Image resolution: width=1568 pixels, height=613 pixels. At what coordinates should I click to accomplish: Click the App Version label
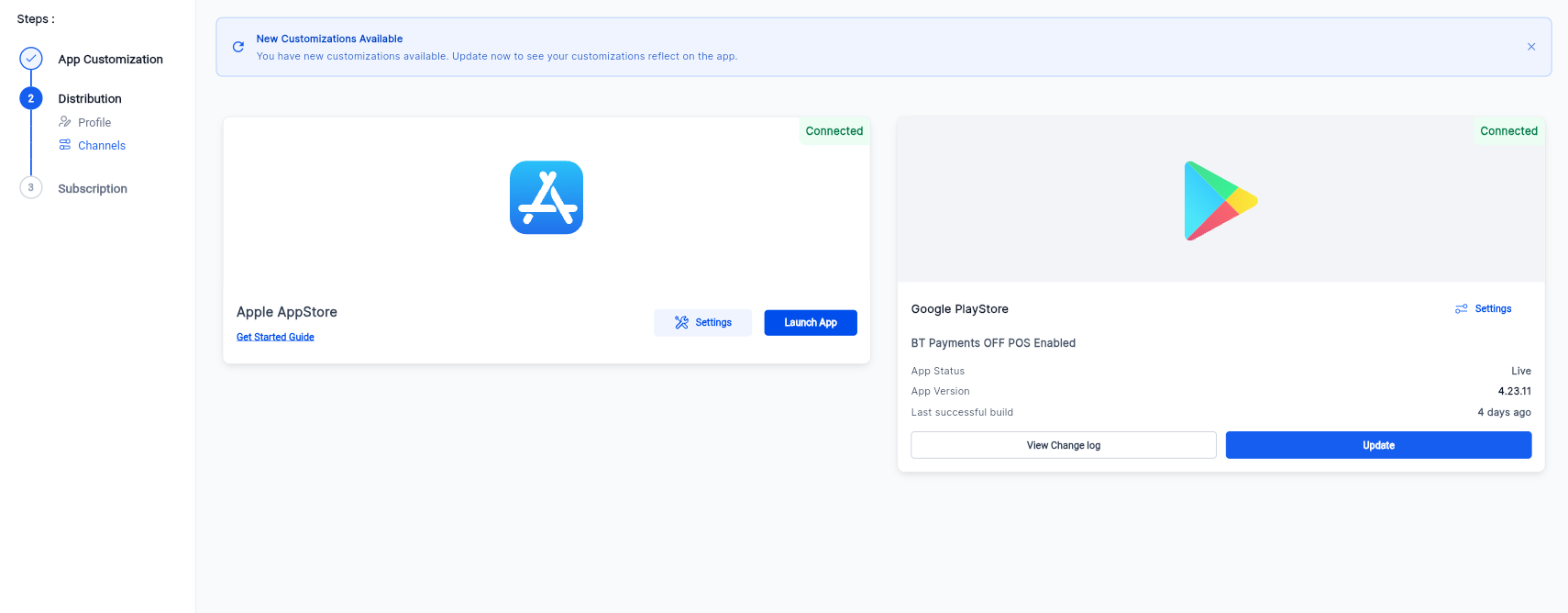tap(941, 391)
